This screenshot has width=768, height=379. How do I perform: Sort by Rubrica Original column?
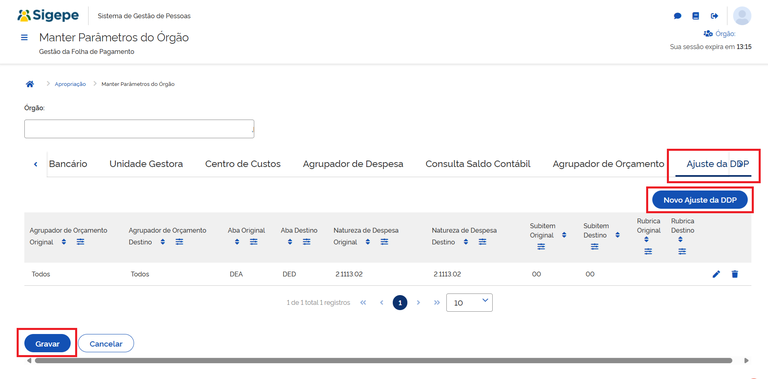click(647, 239)
